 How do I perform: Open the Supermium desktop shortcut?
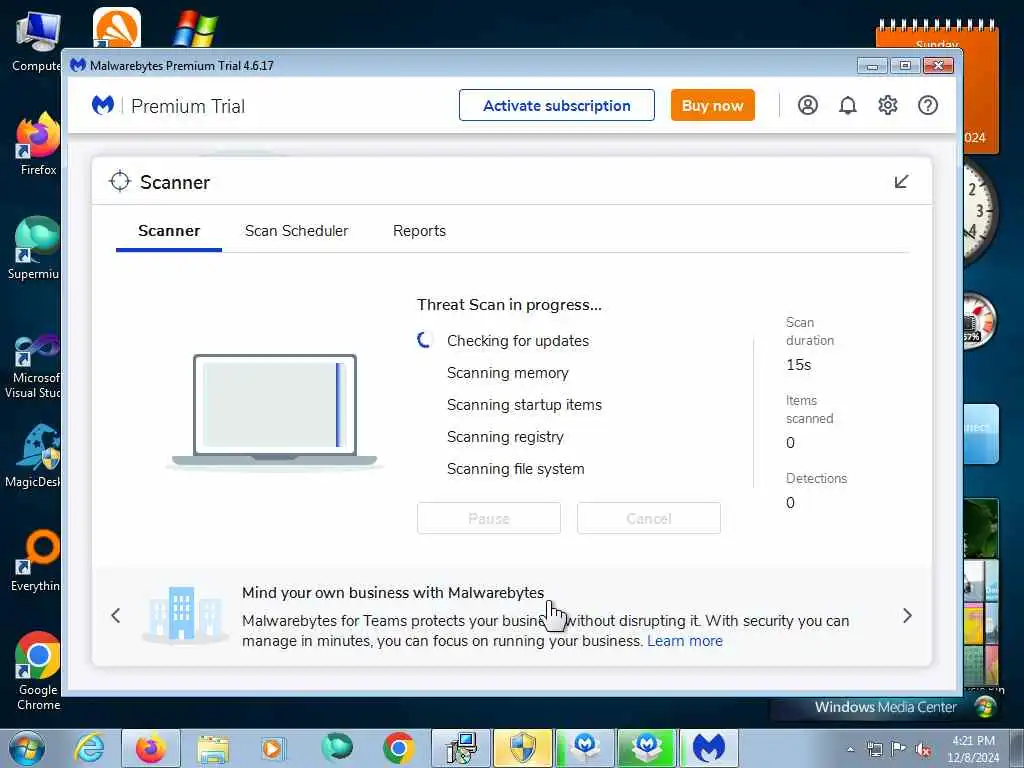pos(34,248)
